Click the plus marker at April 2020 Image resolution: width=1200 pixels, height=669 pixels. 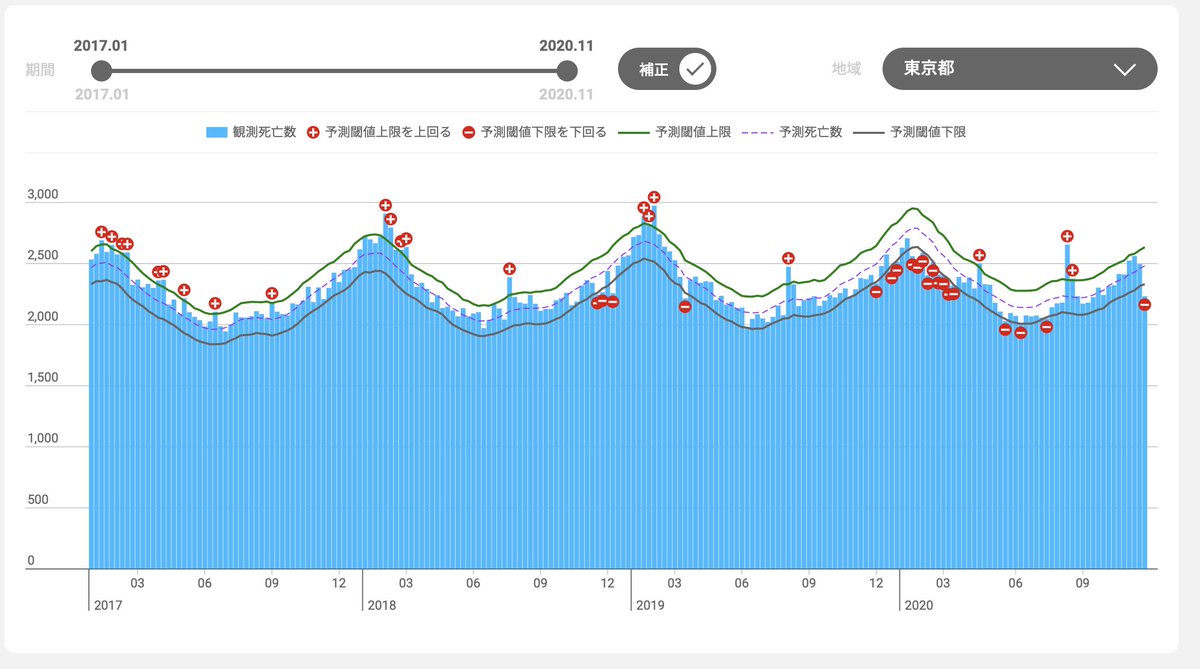click(979, 255)
